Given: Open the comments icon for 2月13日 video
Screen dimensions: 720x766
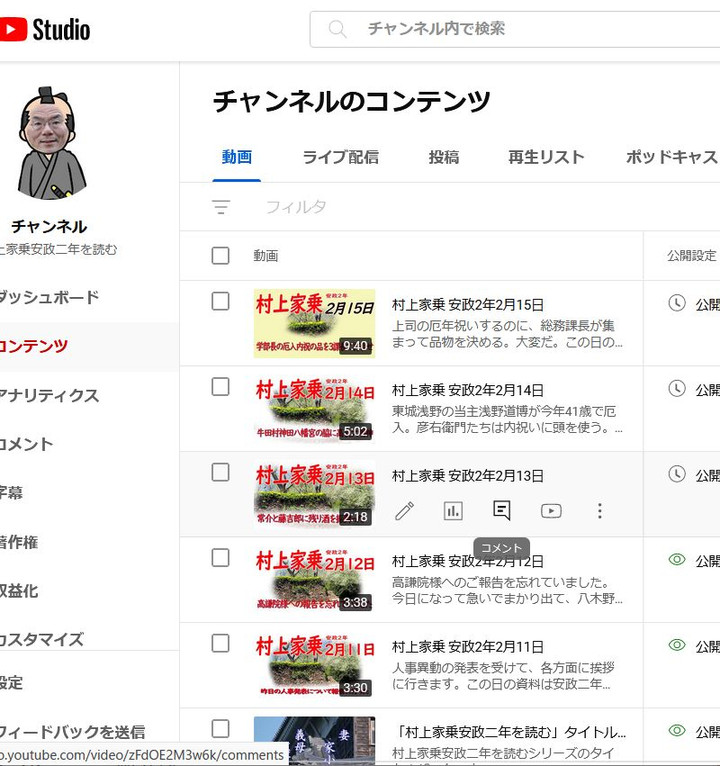Looking at the screenshot, I should 502,511.
